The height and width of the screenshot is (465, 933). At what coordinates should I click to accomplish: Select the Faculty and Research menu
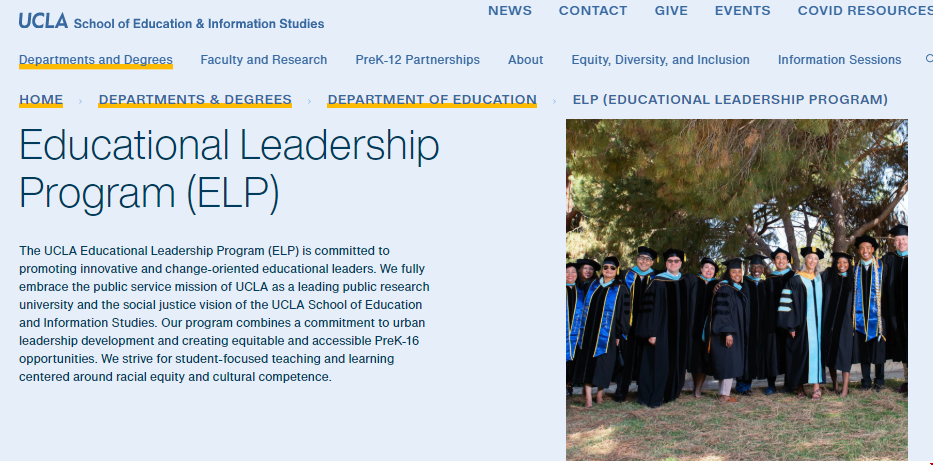264,60
